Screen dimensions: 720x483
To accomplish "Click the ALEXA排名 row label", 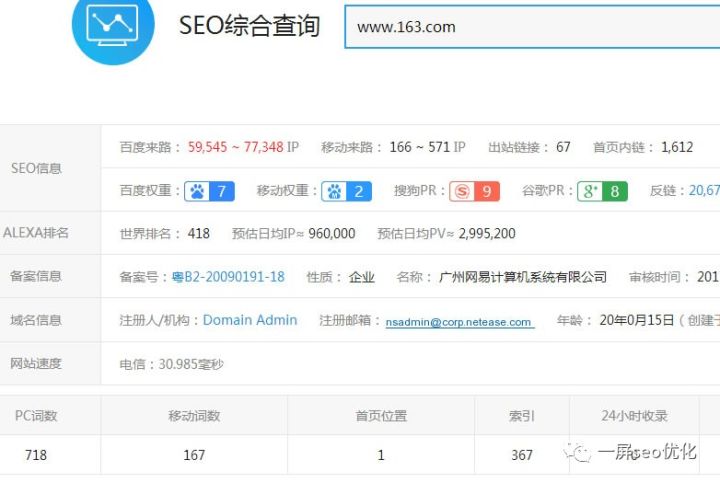I will pos(36,233).
